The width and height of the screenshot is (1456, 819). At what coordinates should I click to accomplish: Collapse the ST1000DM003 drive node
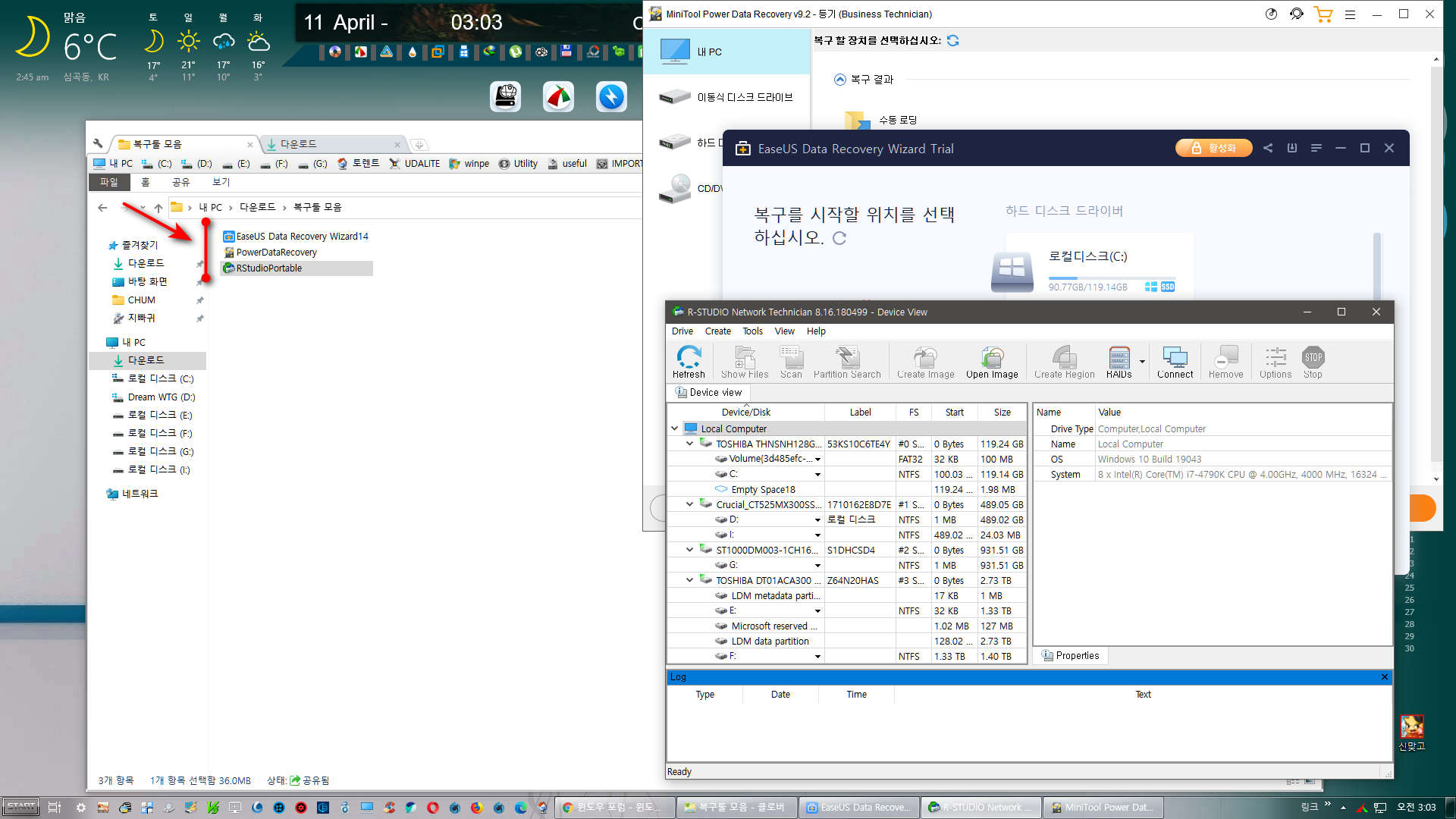pos(689,550)
